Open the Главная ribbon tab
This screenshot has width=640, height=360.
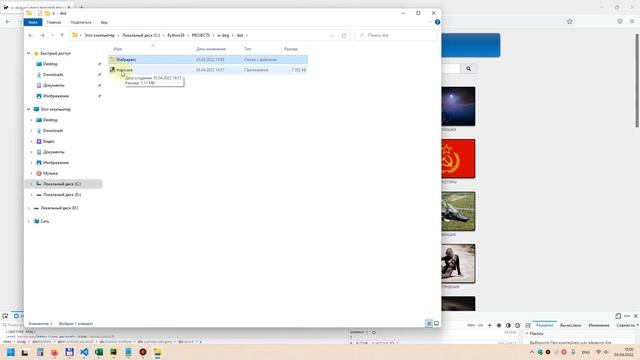coord(54,22)
